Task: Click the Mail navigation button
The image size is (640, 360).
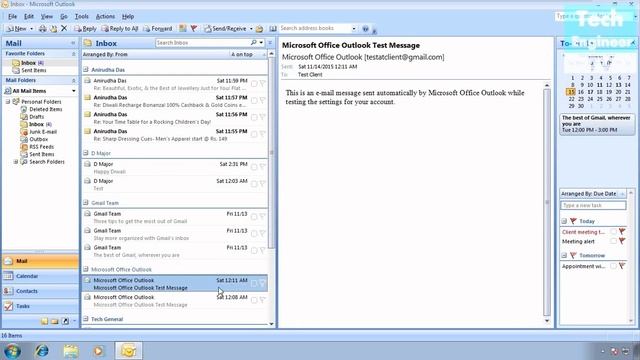Action: 40,261
